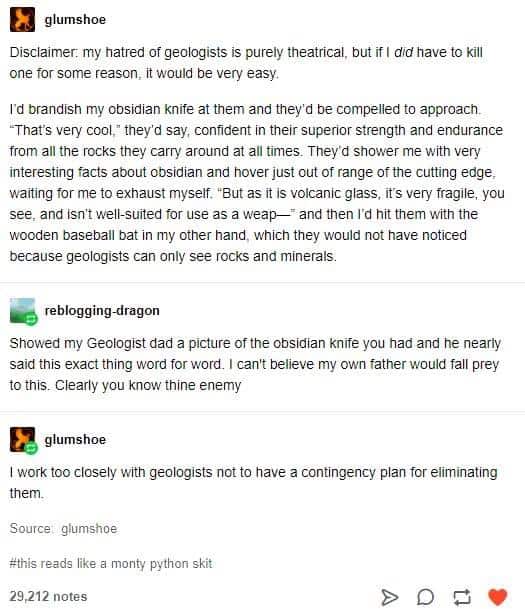Click the green reblog badge on glumshoe's lower avatar
The image size is (525, 609).
click(x=31, y=448)
